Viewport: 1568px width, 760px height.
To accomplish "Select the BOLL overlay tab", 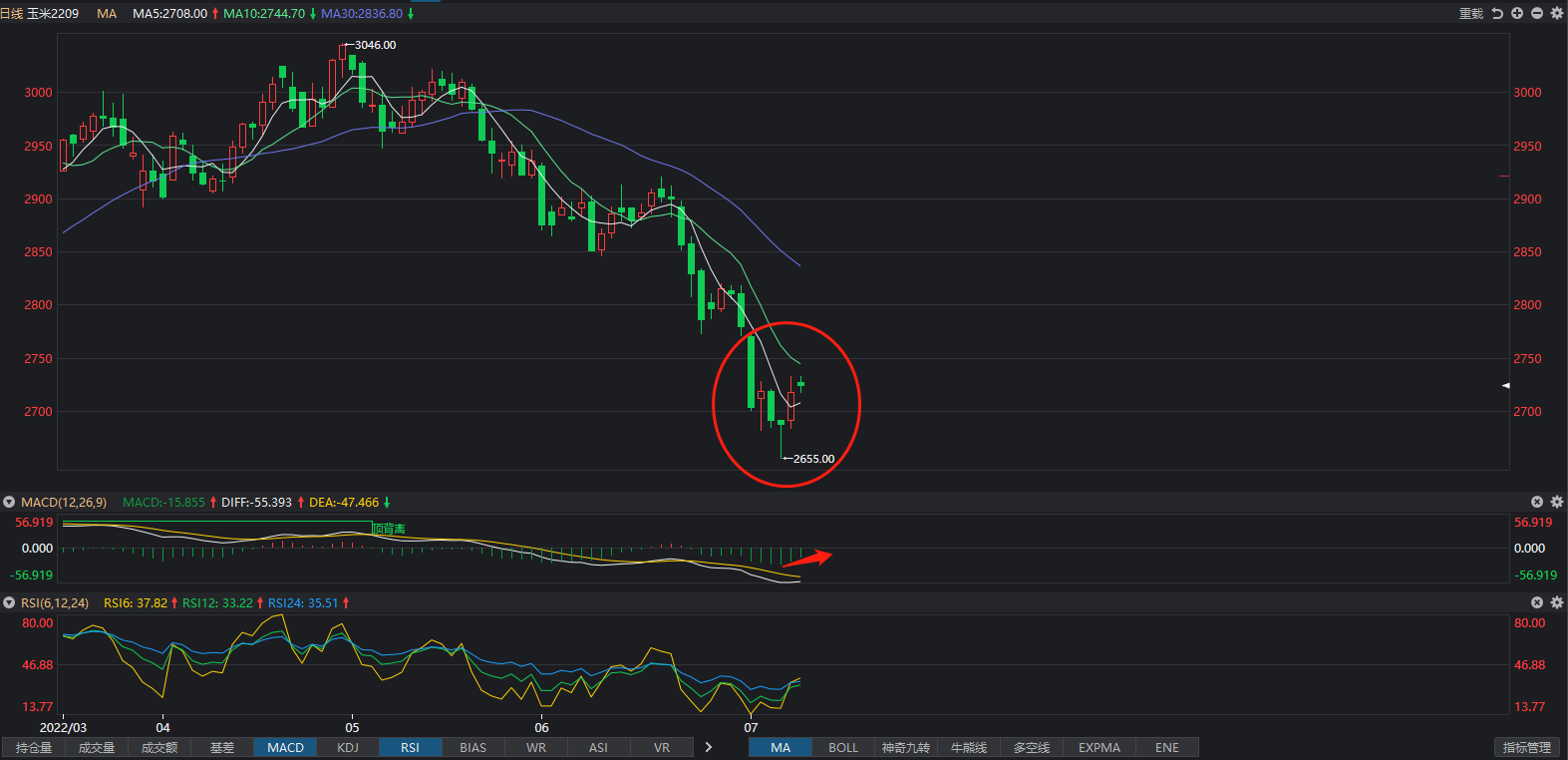I will 843,747.
